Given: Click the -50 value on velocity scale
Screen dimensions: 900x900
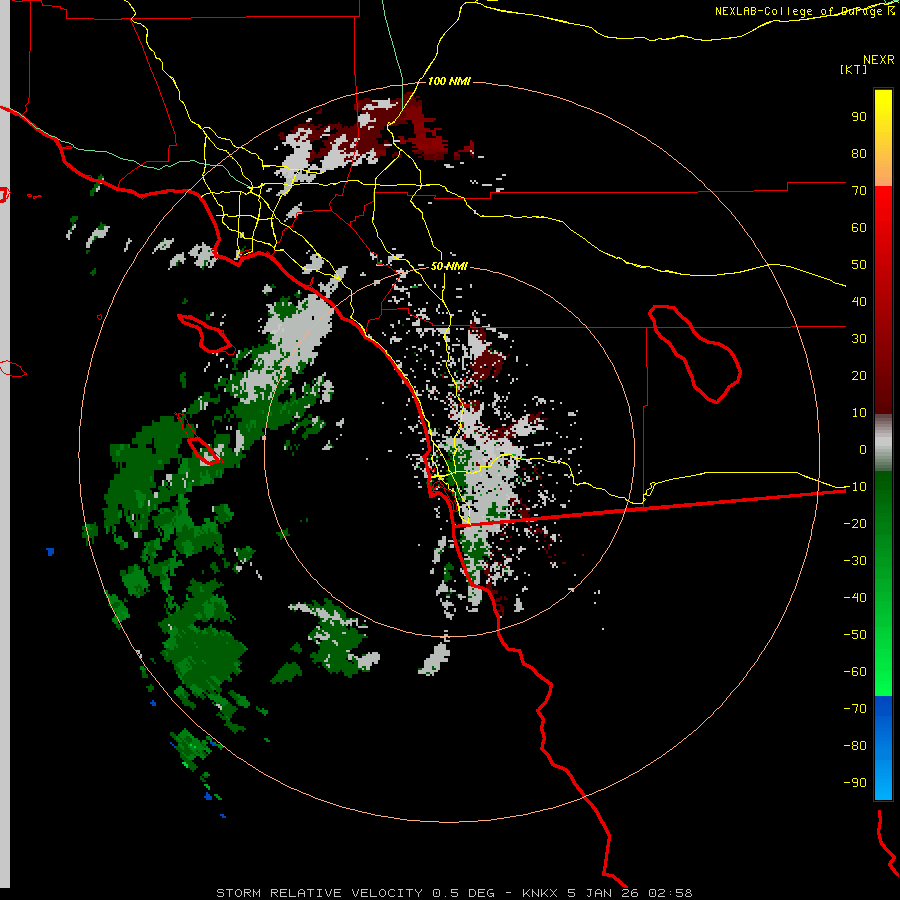Looking at the screenshot, I should click(855, 635).
